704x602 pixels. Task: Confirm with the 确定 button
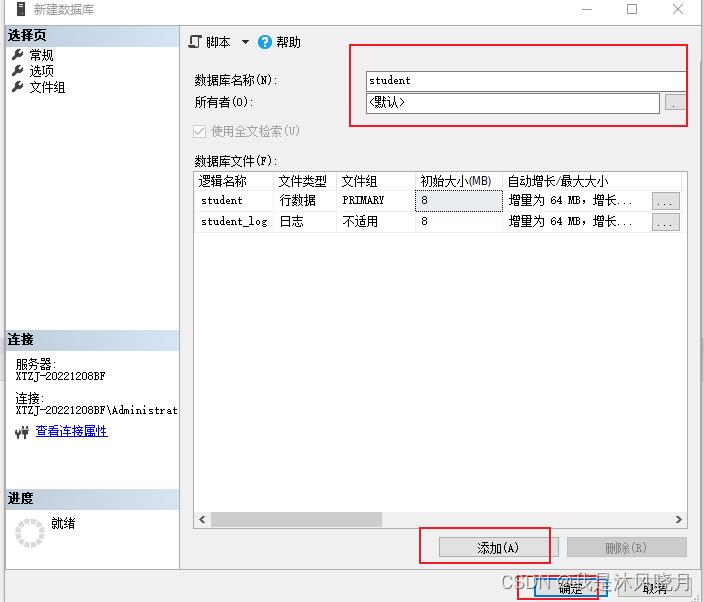(x=570, y=588)
